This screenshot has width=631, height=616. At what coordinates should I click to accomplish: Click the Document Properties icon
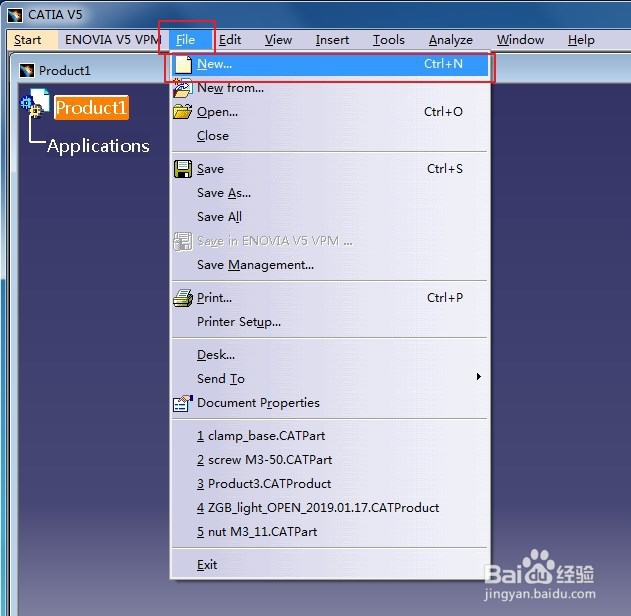(182, 403)
